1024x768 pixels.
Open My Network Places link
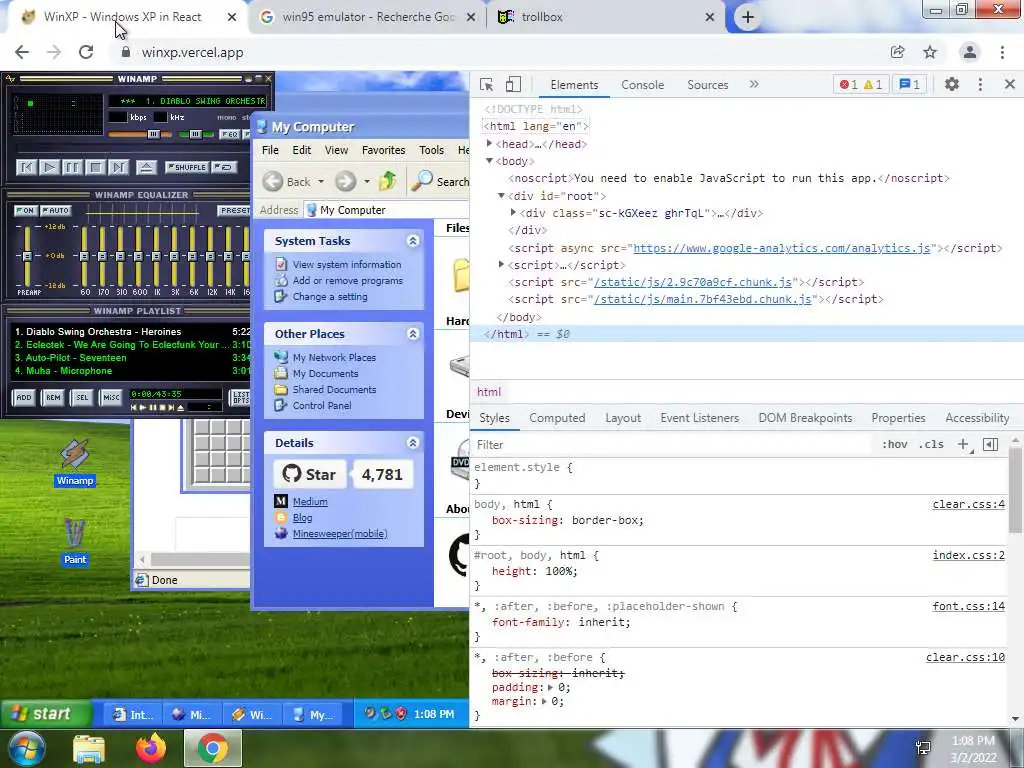pyautogui.click(x=334, y=358)
